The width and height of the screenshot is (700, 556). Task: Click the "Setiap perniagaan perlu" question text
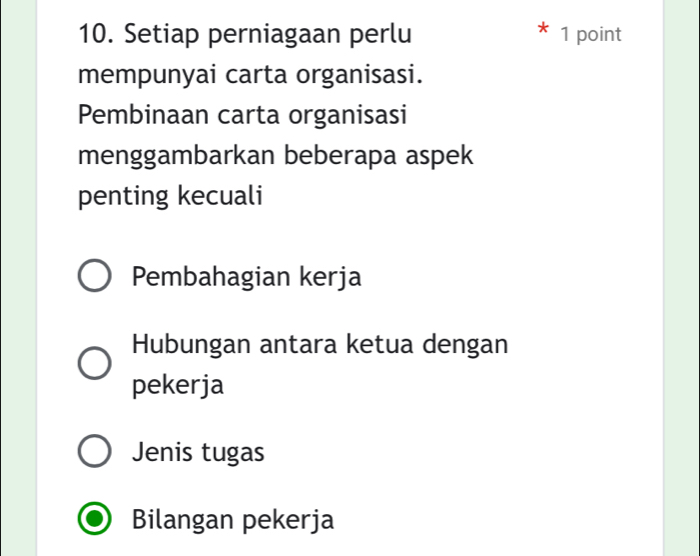[267, 35]
